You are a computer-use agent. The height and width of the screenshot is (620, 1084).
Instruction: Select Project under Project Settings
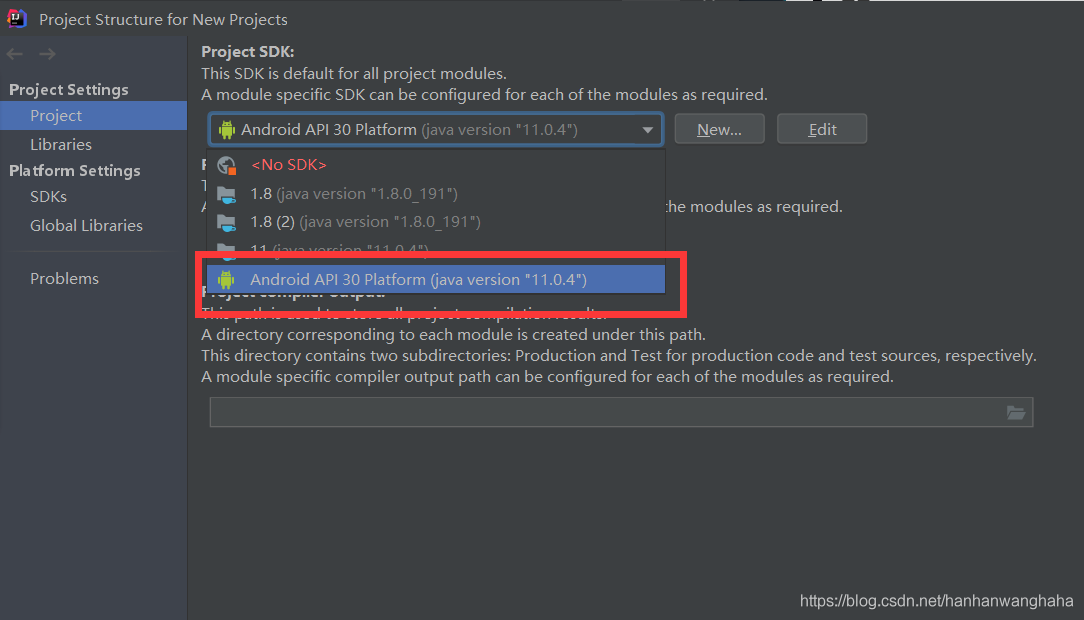pos(56,115)
